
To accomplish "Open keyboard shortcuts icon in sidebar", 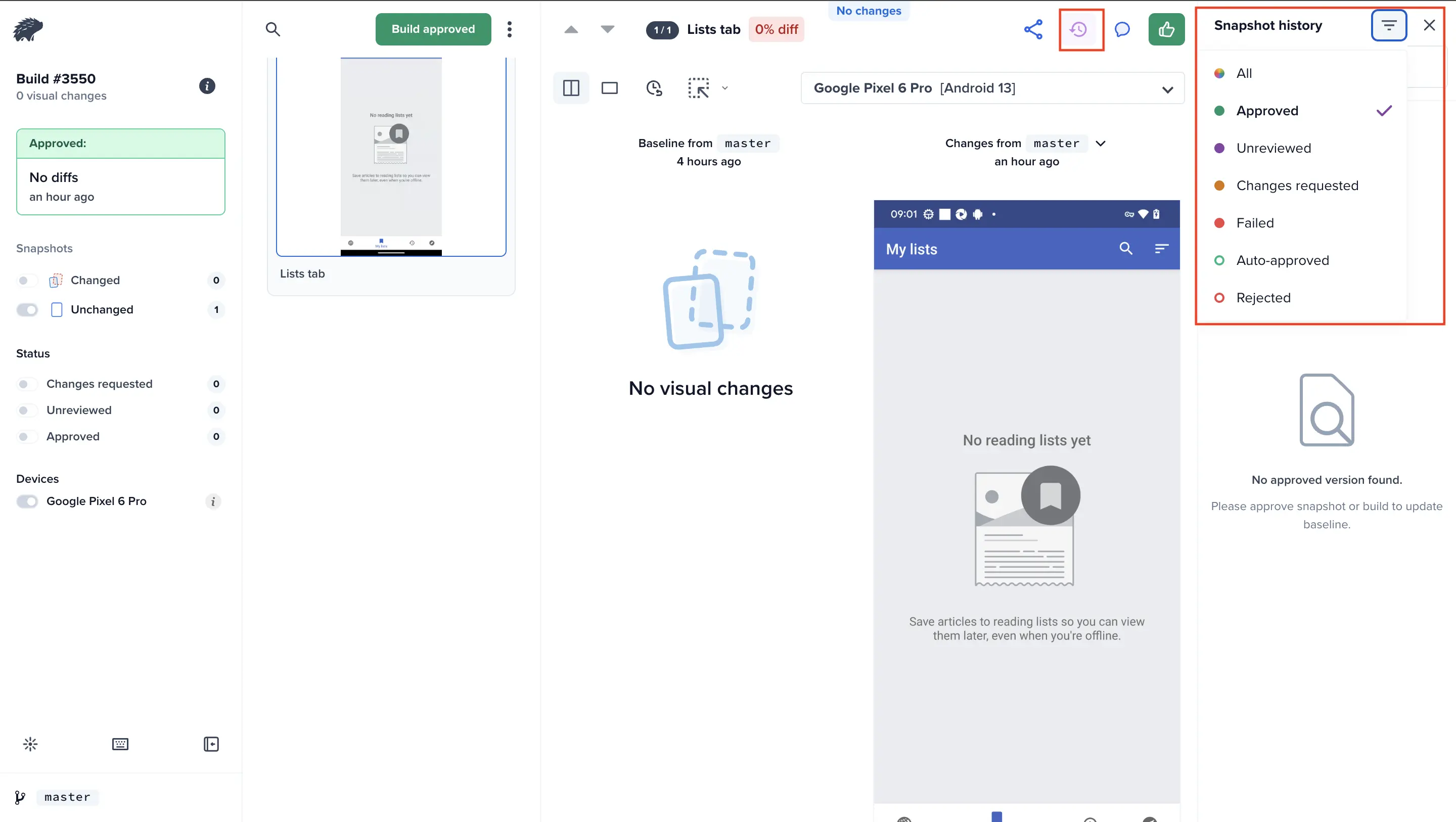I will (x=120, y=744).
